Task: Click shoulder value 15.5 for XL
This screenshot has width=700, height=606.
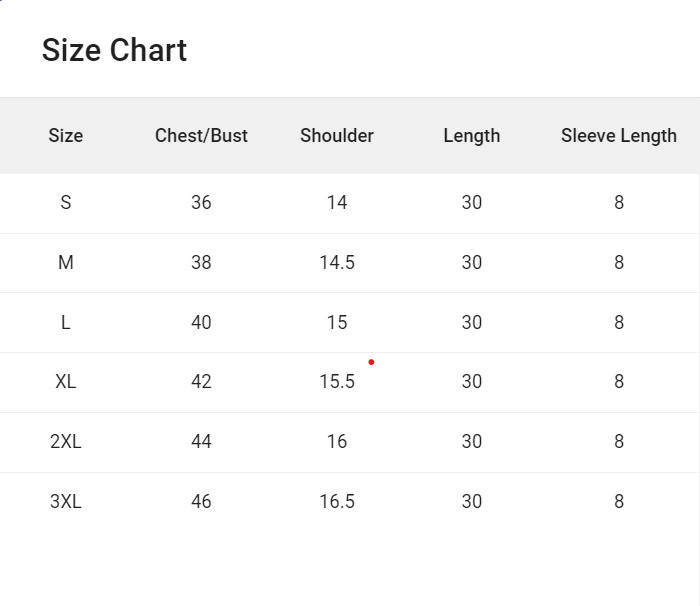Action: [x=337, y=382]
